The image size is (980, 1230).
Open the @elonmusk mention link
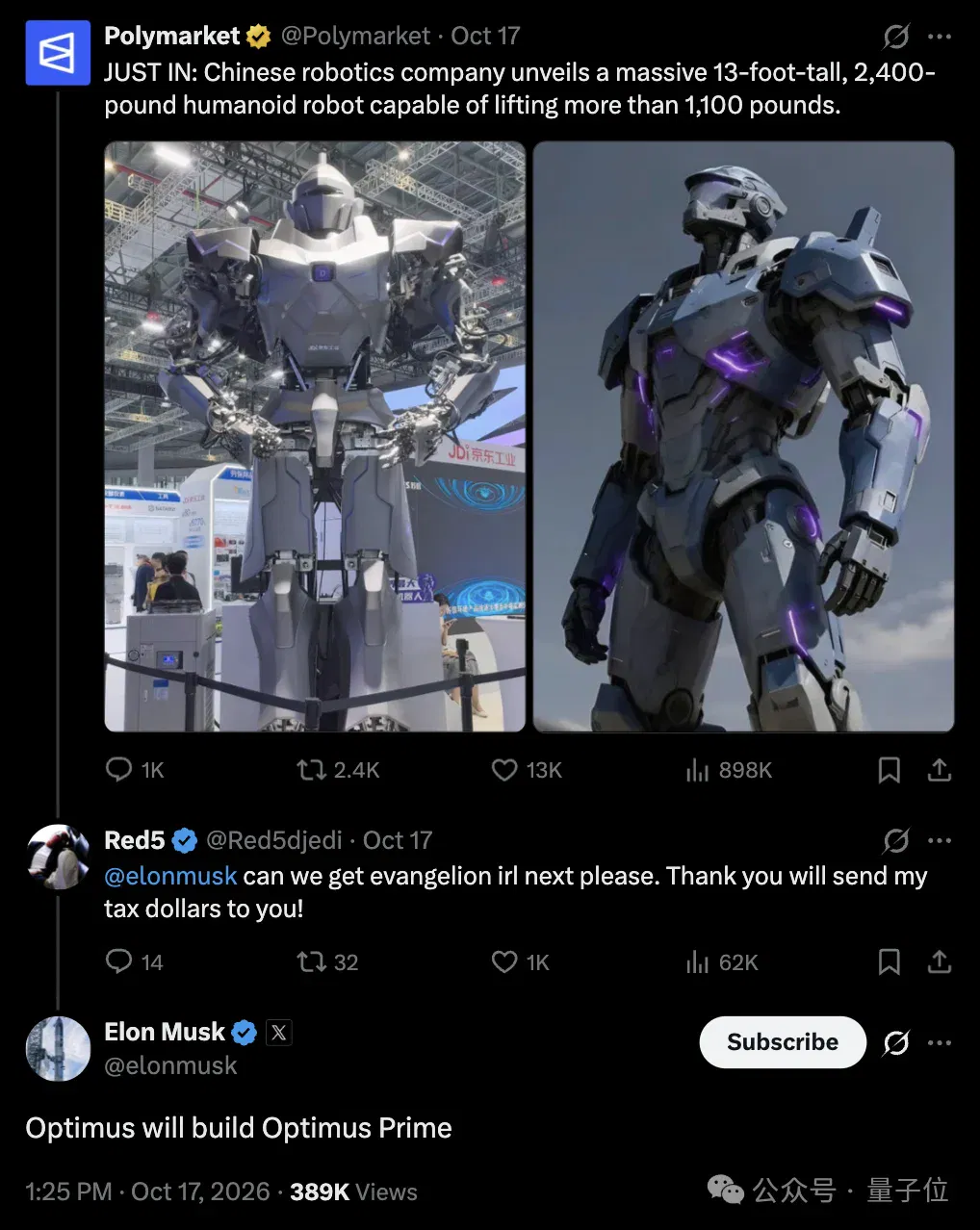click(170, 876)
